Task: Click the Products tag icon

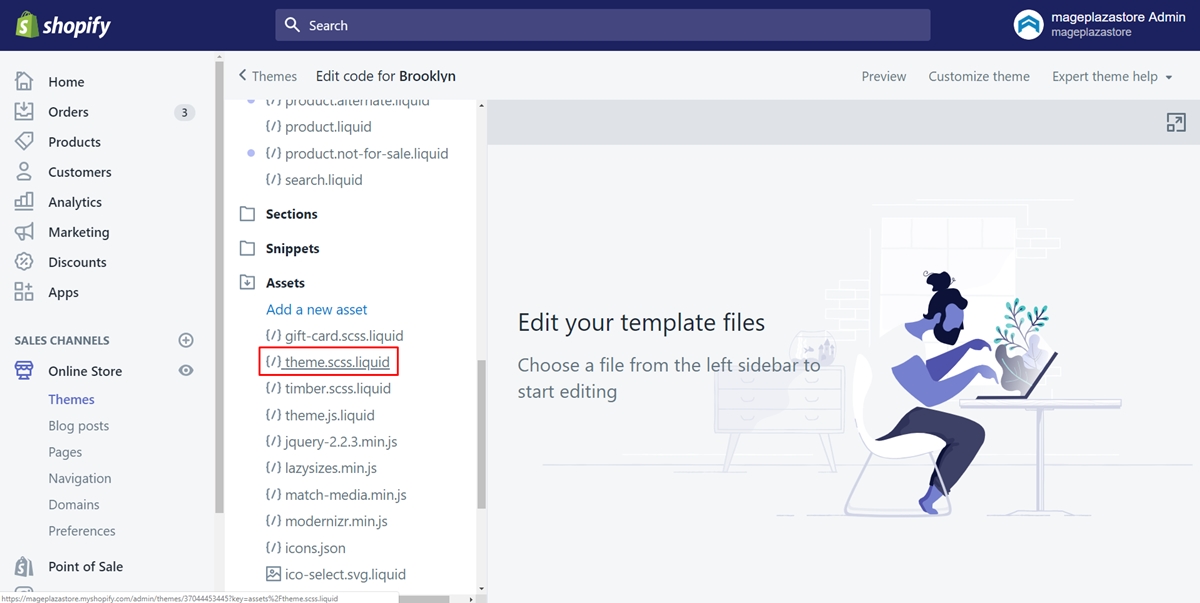Action: click(x=24, y=141)
